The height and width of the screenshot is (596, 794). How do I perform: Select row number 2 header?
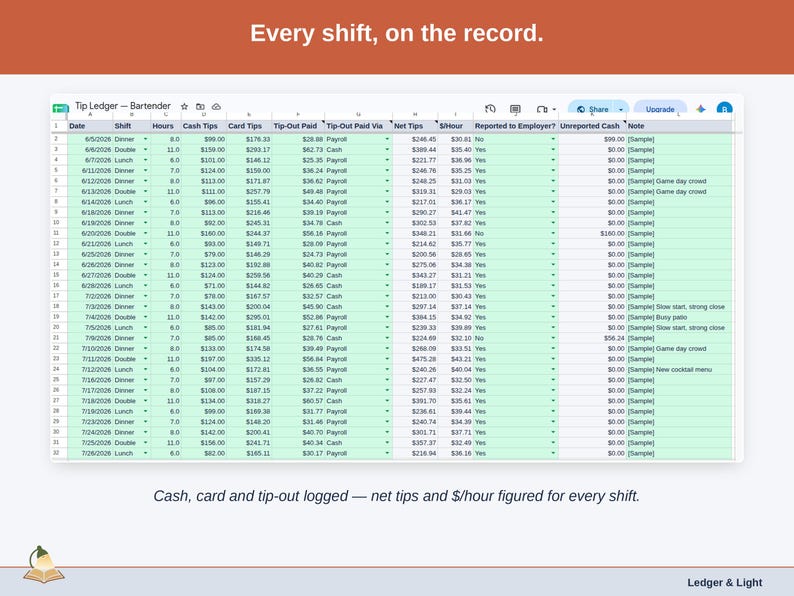58,139
